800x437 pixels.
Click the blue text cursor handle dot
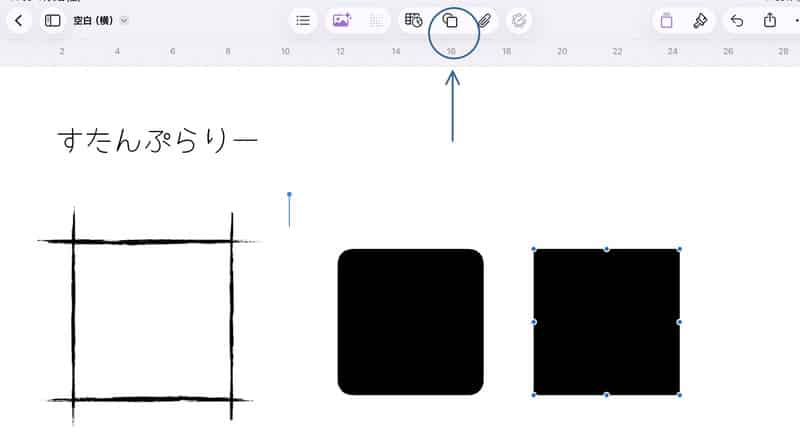289,194
